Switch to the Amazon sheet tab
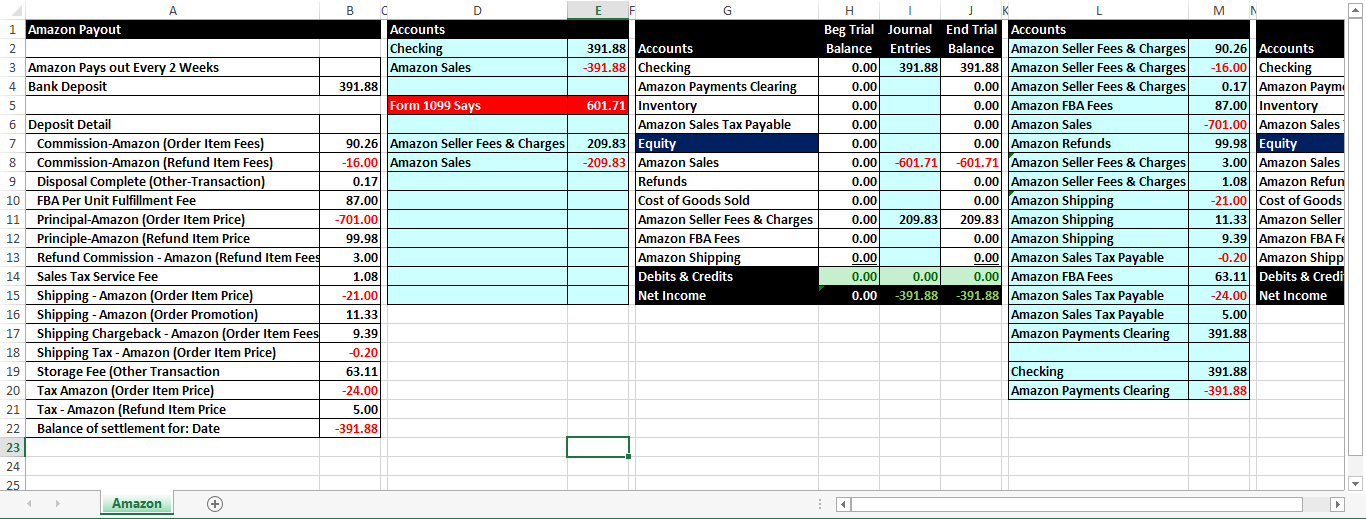 [137, 503]
